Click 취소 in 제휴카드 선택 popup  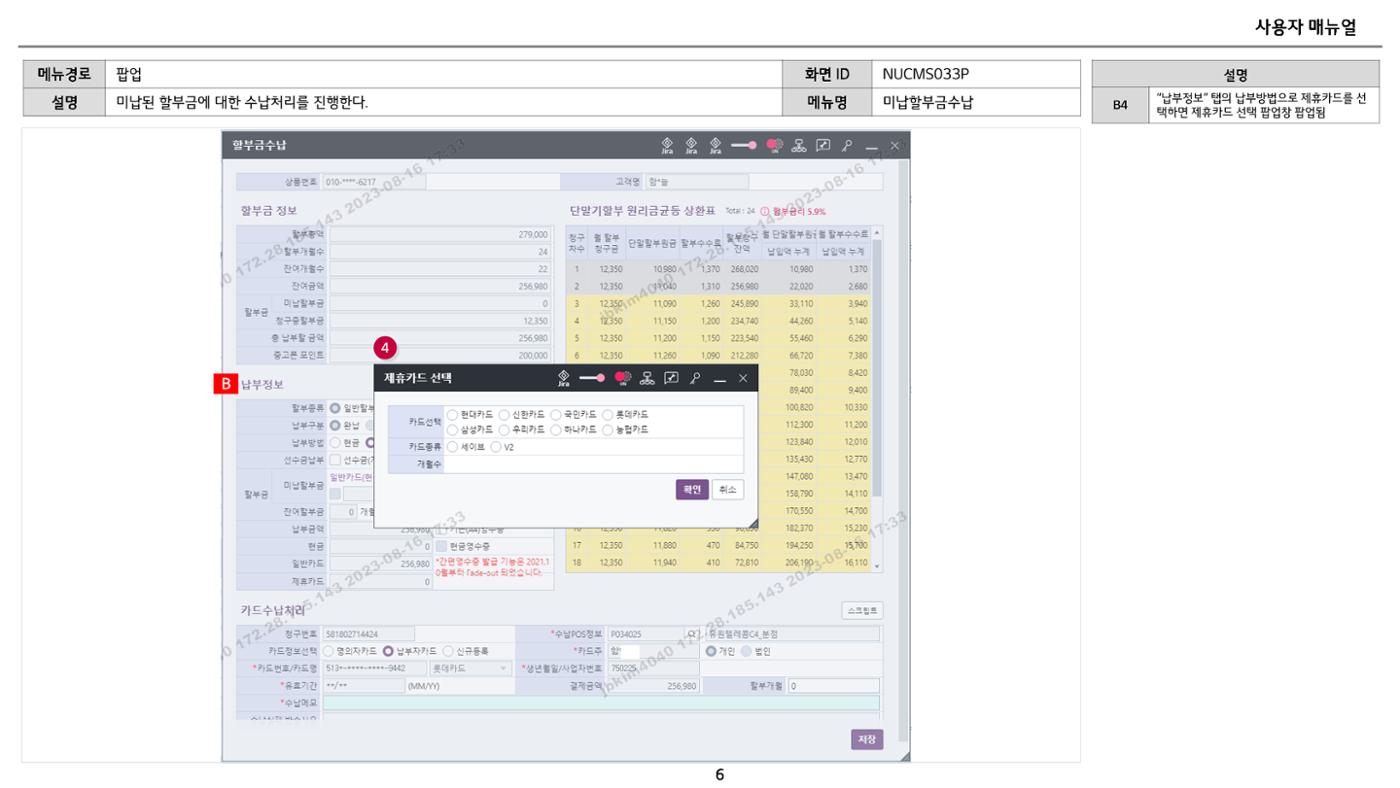click(728, 489)
